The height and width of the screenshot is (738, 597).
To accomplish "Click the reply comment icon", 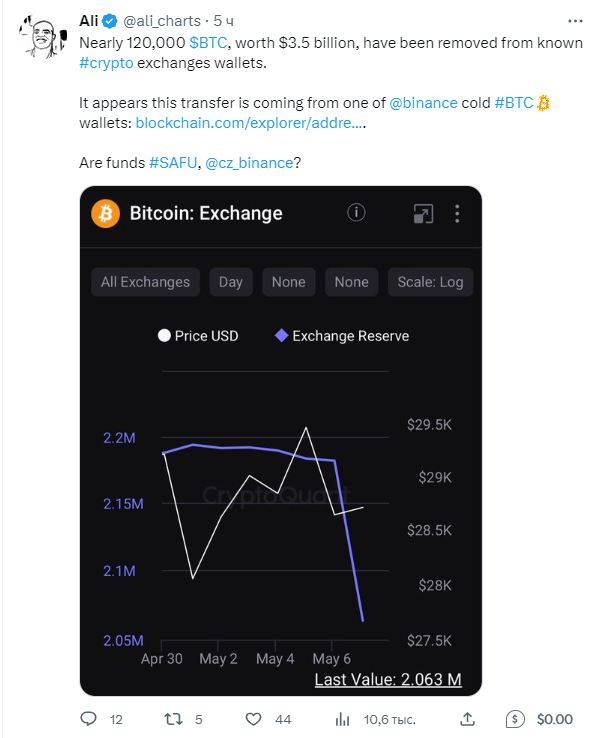I will click(89, 719).
